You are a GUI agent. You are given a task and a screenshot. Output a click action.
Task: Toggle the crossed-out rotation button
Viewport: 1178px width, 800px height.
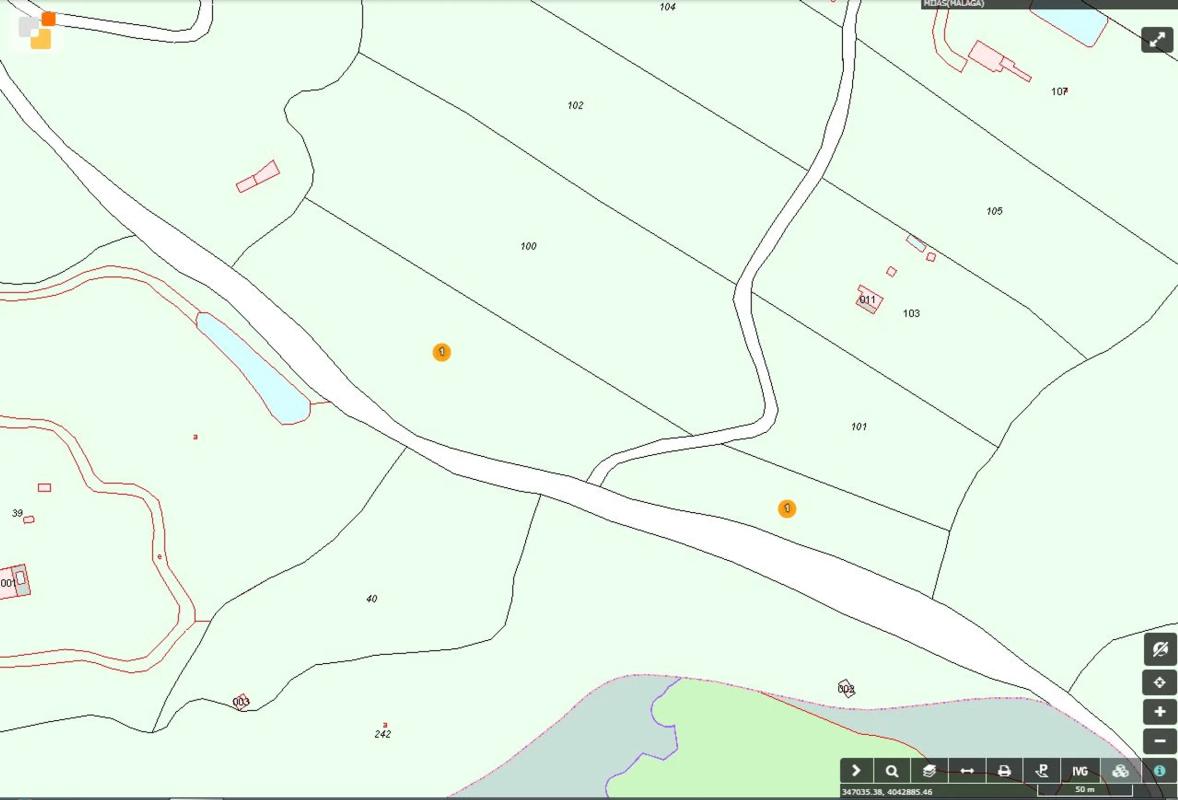tap(1159, 650)
